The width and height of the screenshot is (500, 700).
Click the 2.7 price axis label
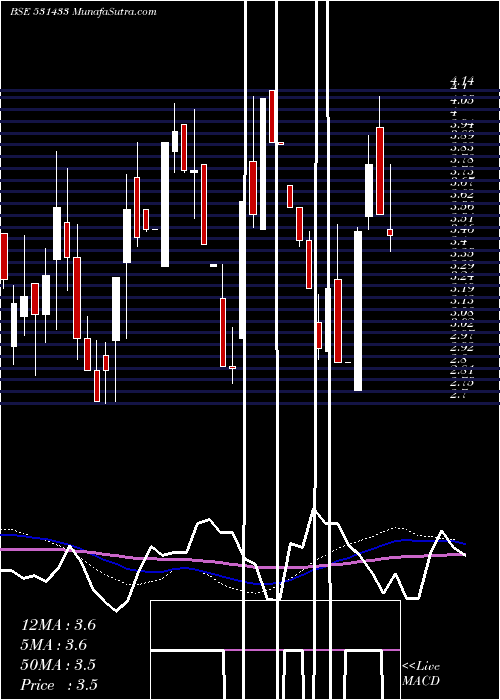[458, 395]
